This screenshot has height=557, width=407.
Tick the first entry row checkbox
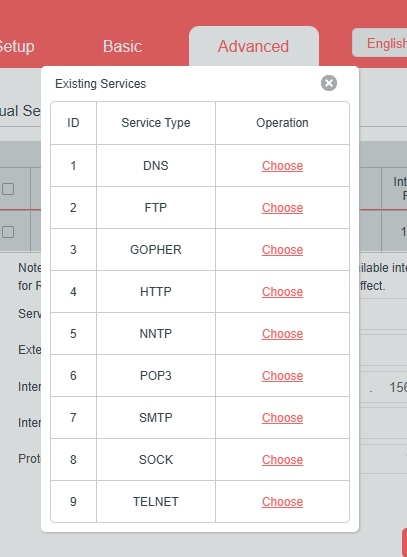pyautogui.click(x=8, y=232)
